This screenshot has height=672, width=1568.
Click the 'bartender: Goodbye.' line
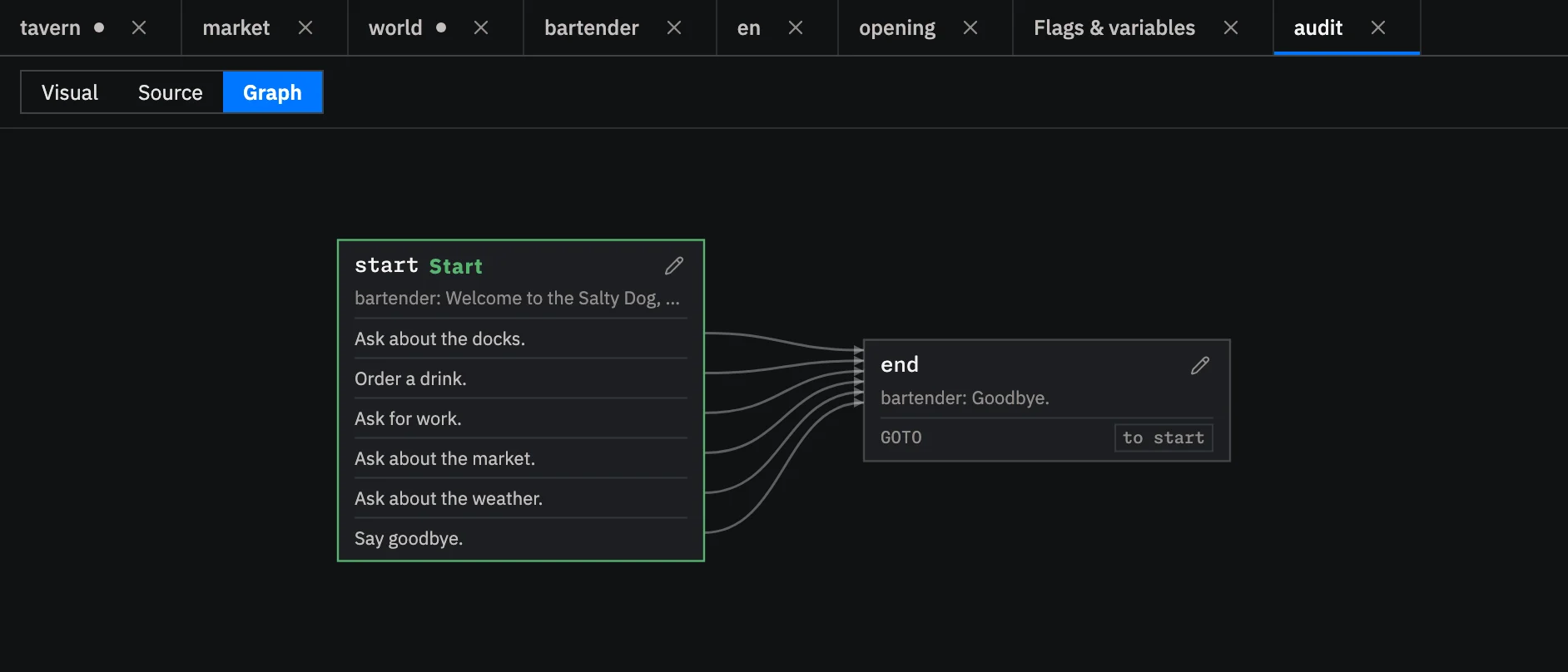[x=965, y=398]
